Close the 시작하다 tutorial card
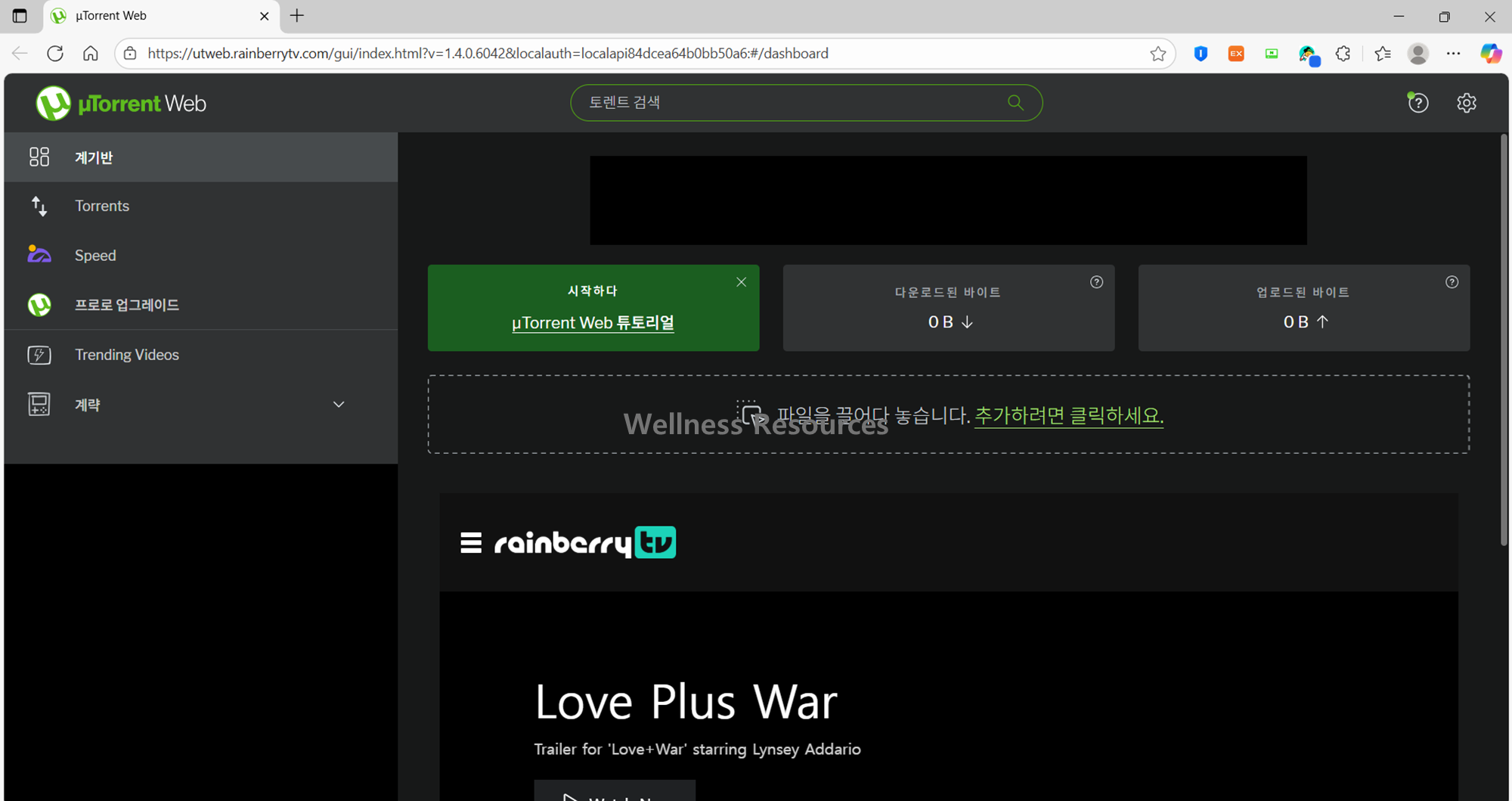 (x=742, y=282)
